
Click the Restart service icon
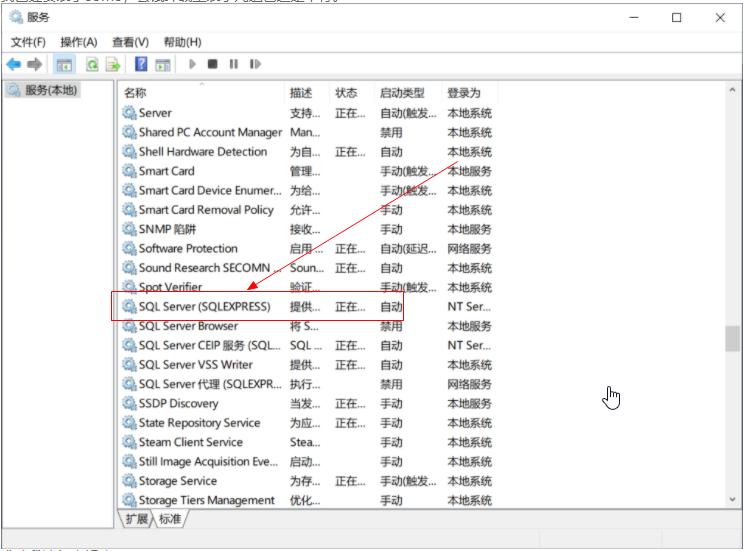(255, 64)
